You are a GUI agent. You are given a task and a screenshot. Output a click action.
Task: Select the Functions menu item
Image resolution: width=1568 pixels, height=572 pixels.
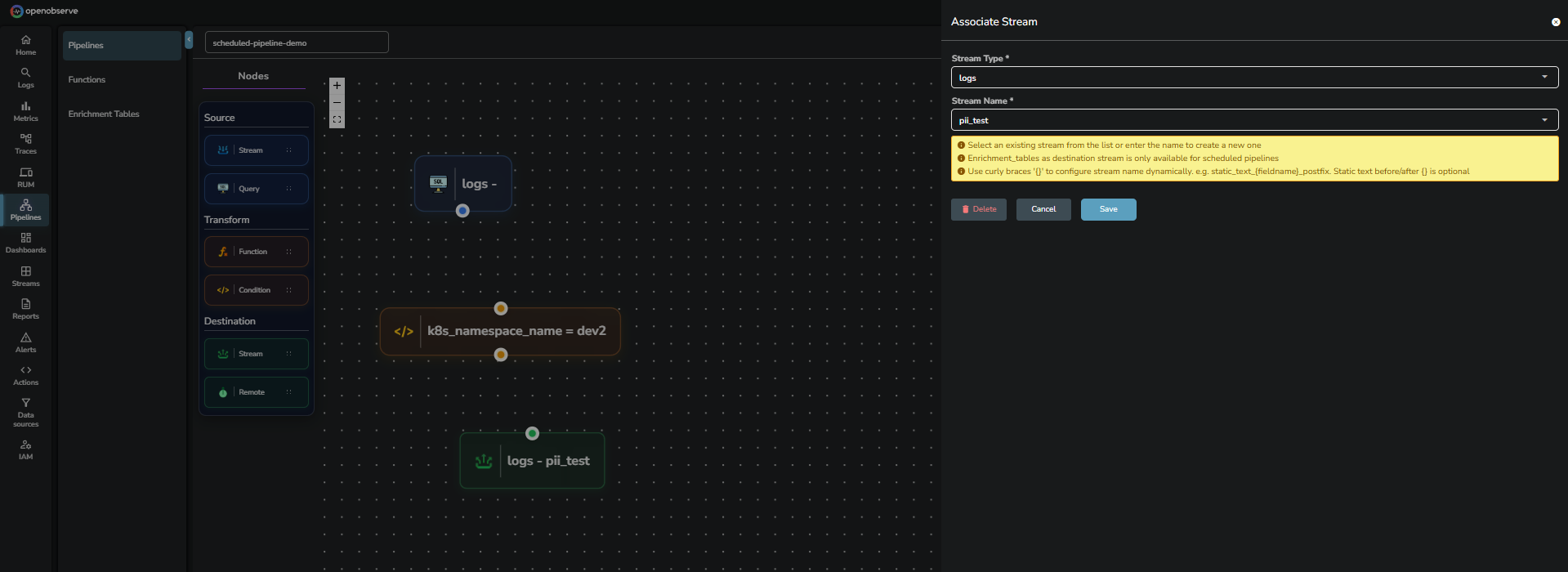coord(87,79)
